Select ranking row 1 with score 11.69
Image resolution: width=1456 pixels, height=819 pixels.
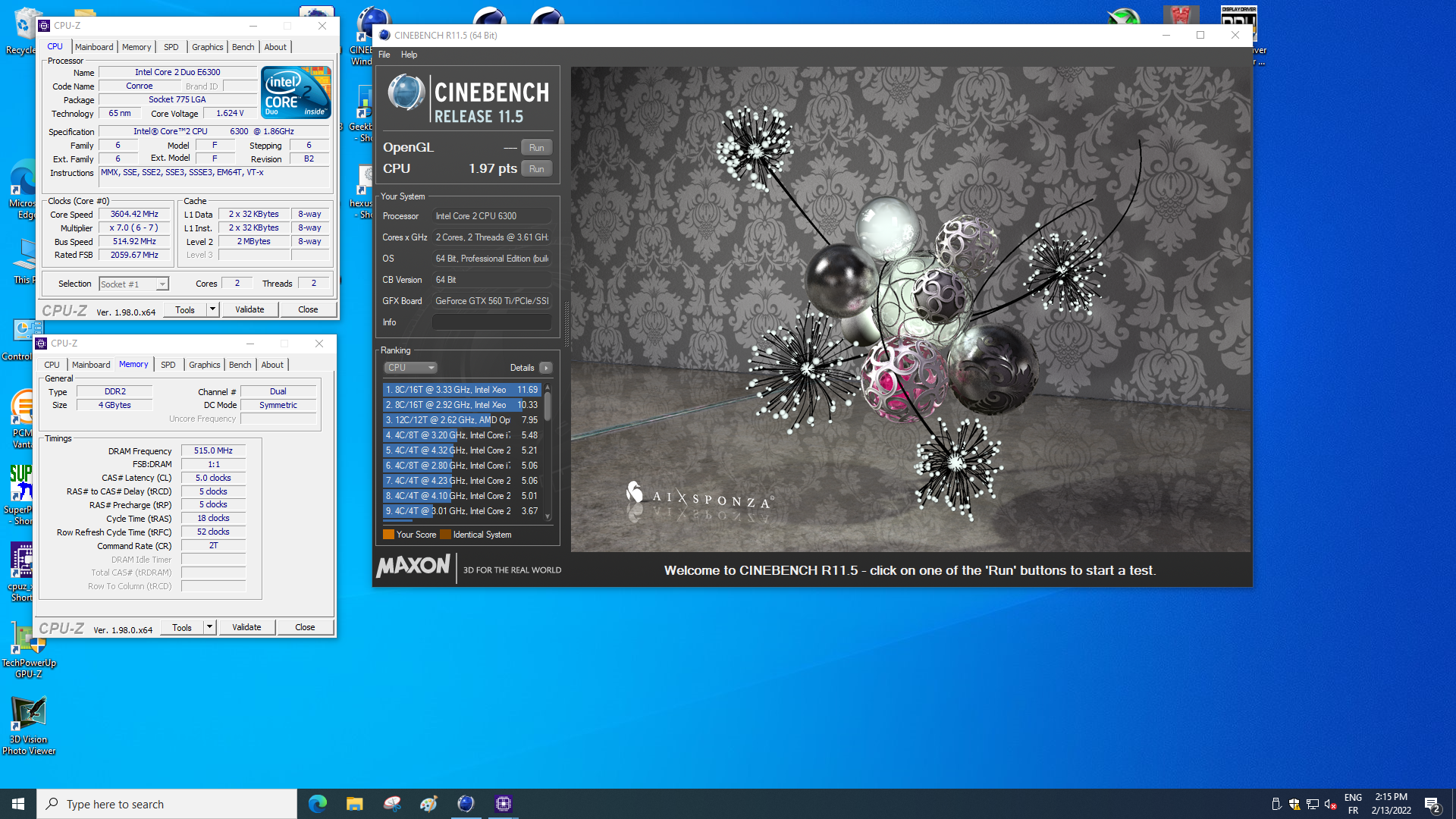click(x=462, y=390)
